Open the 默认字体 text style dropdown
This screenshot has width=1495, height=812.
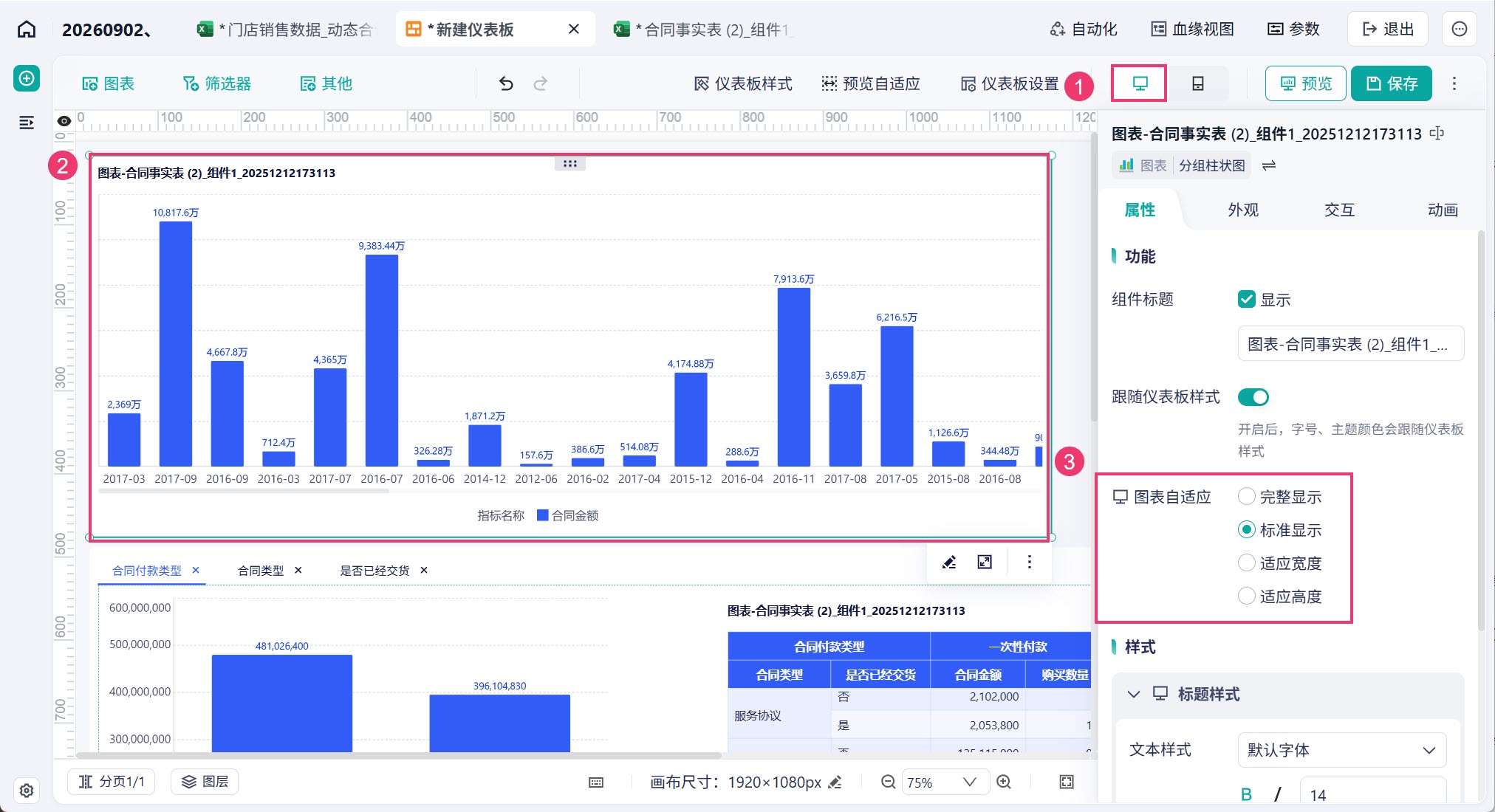[x=1341, y=750]
